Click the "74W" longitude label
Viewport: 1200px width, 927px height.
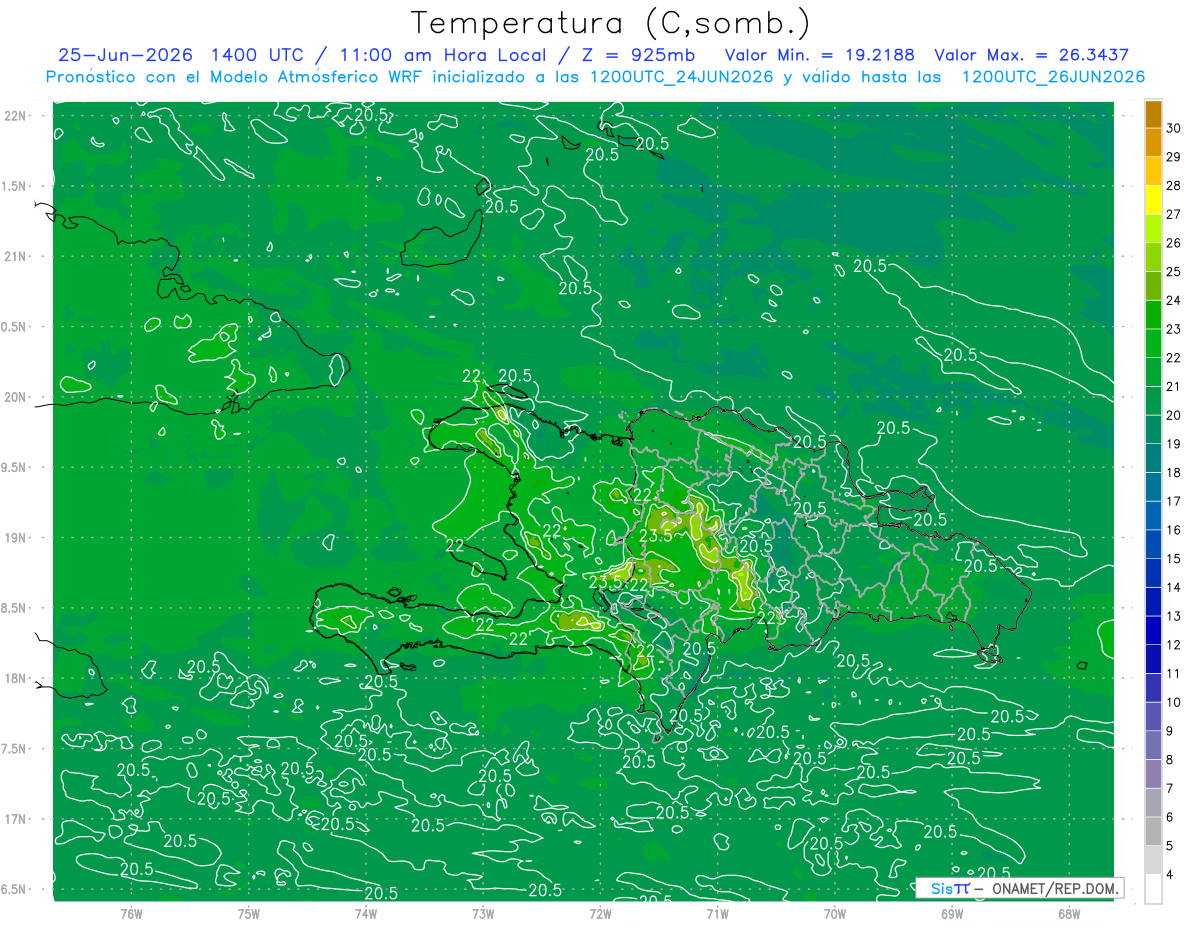[x=365, y=914]
